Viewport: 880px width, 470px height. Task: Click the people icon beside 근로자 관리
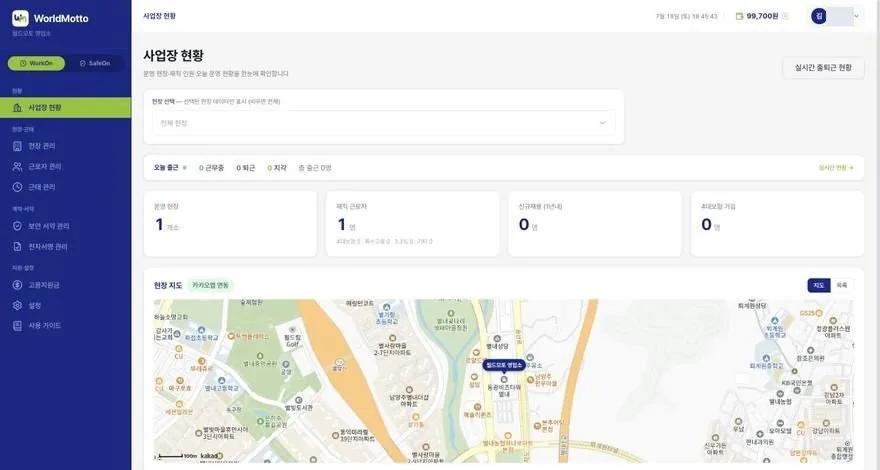(x=17, y=167)
